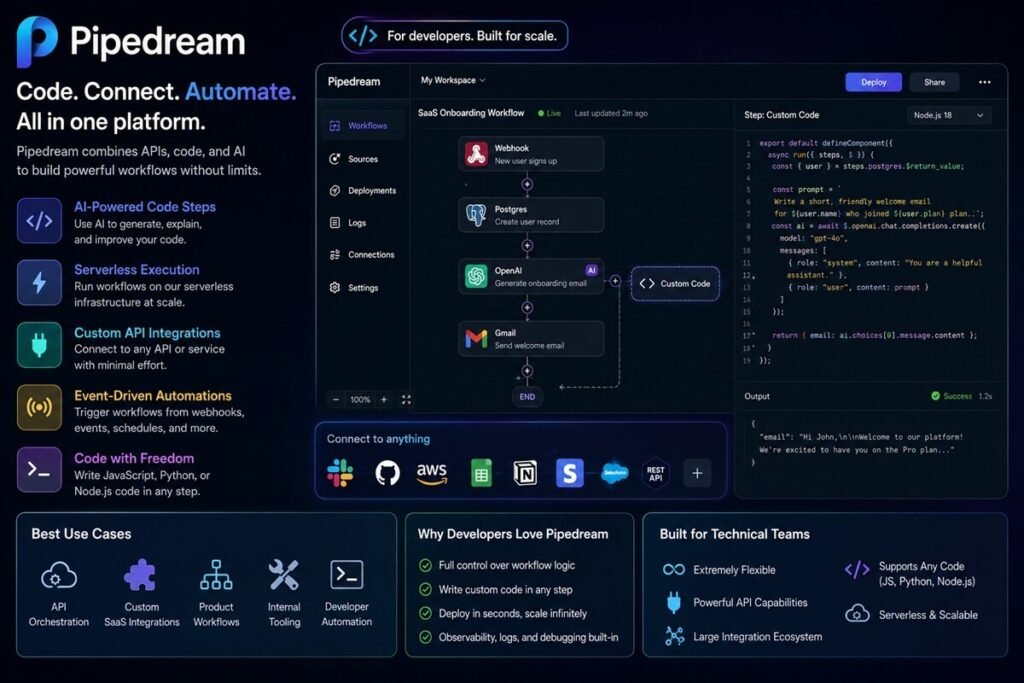Image resolution: width=1024 pixels, height=683 pixels.
Task: Click the AI badge on OpenAI step
Action: [x=592, y=270]
